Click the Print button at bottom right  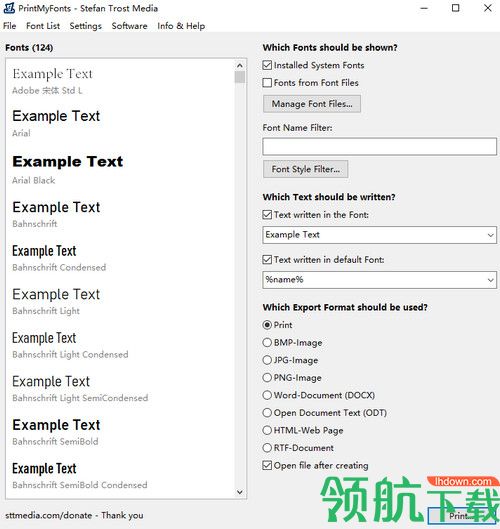462,516
